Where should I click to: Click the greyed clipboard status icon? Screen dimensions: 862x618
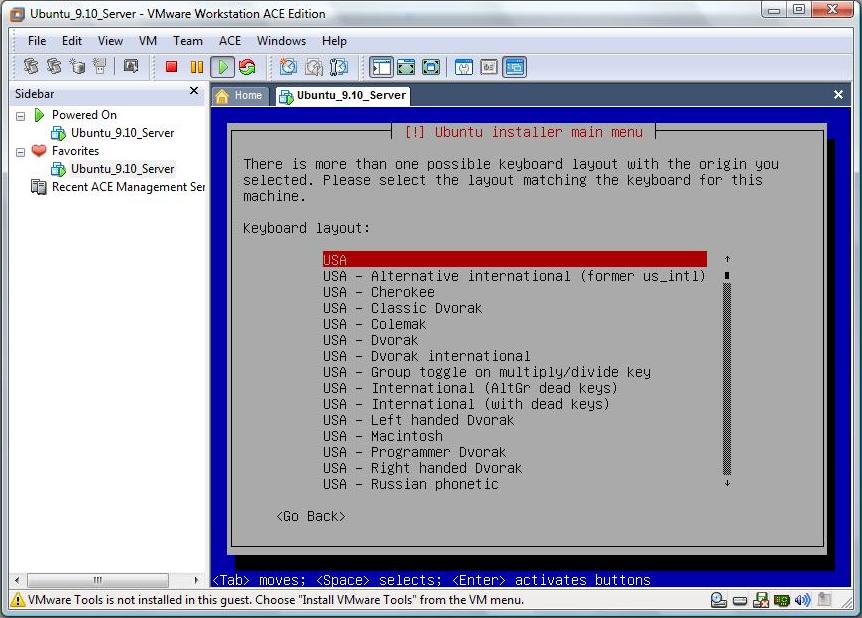[x=824, y=599]
